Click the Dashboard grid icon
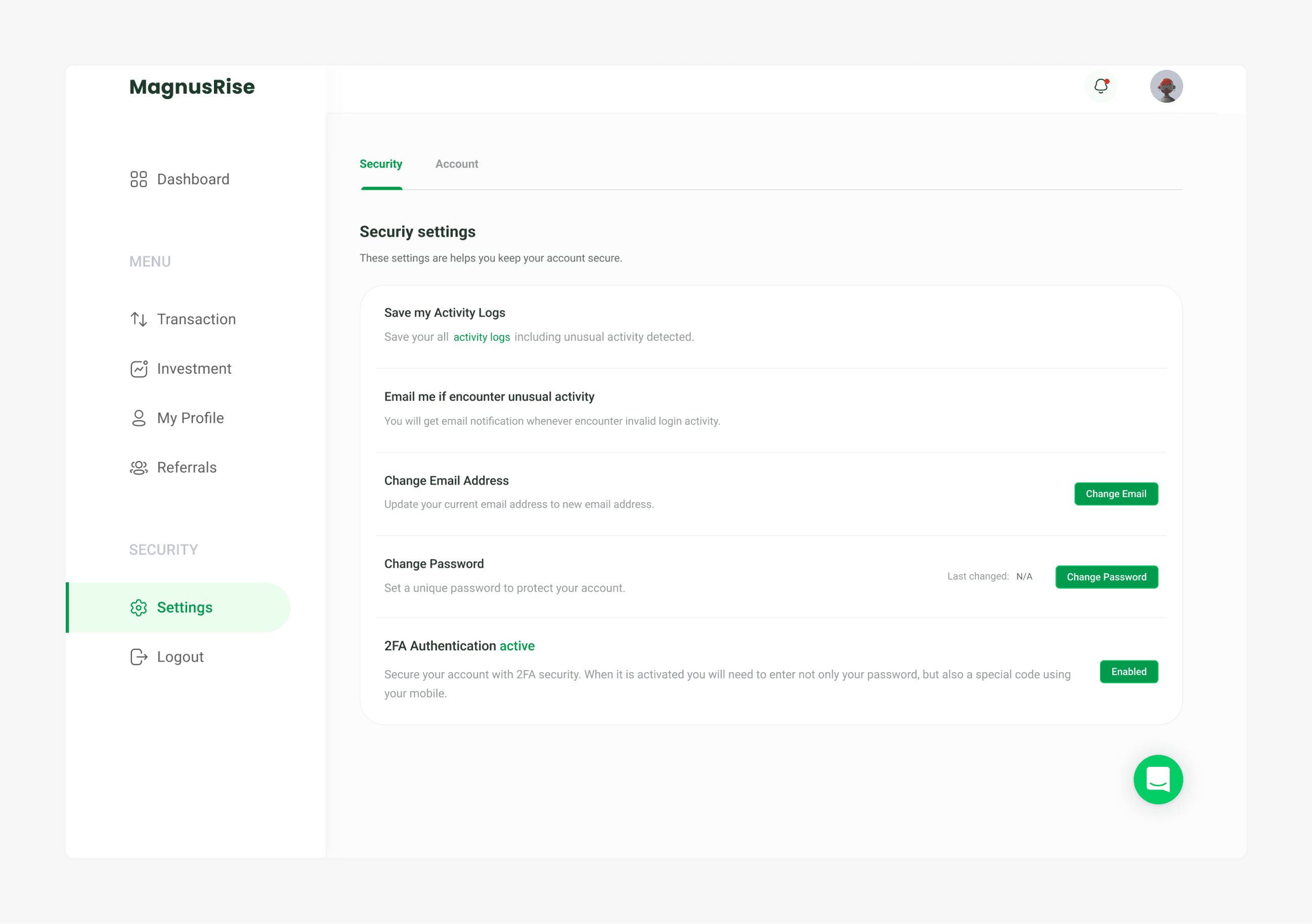This screenshot has width=1312, height=924. coord(138,180)
